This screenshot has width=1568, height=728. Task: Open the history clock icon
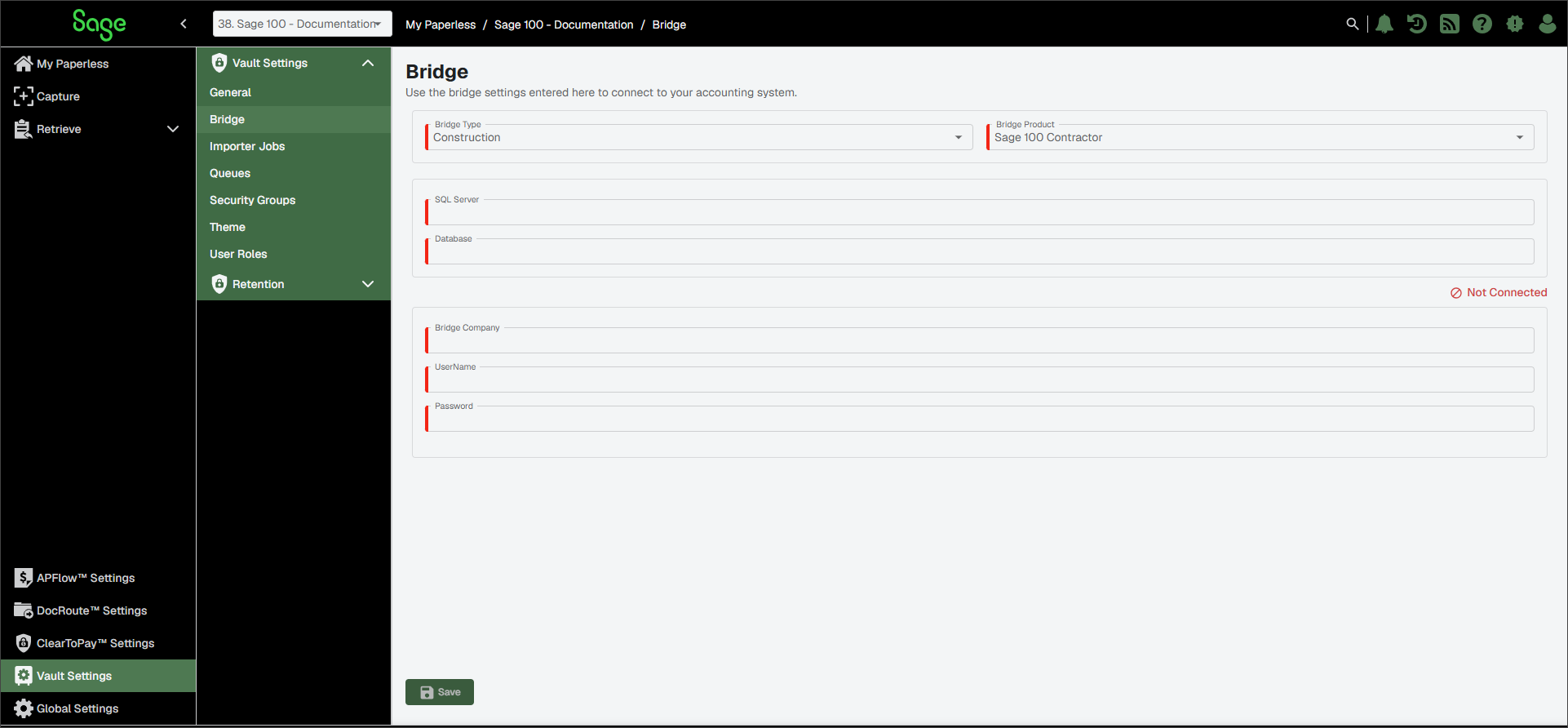(1417, 24)
